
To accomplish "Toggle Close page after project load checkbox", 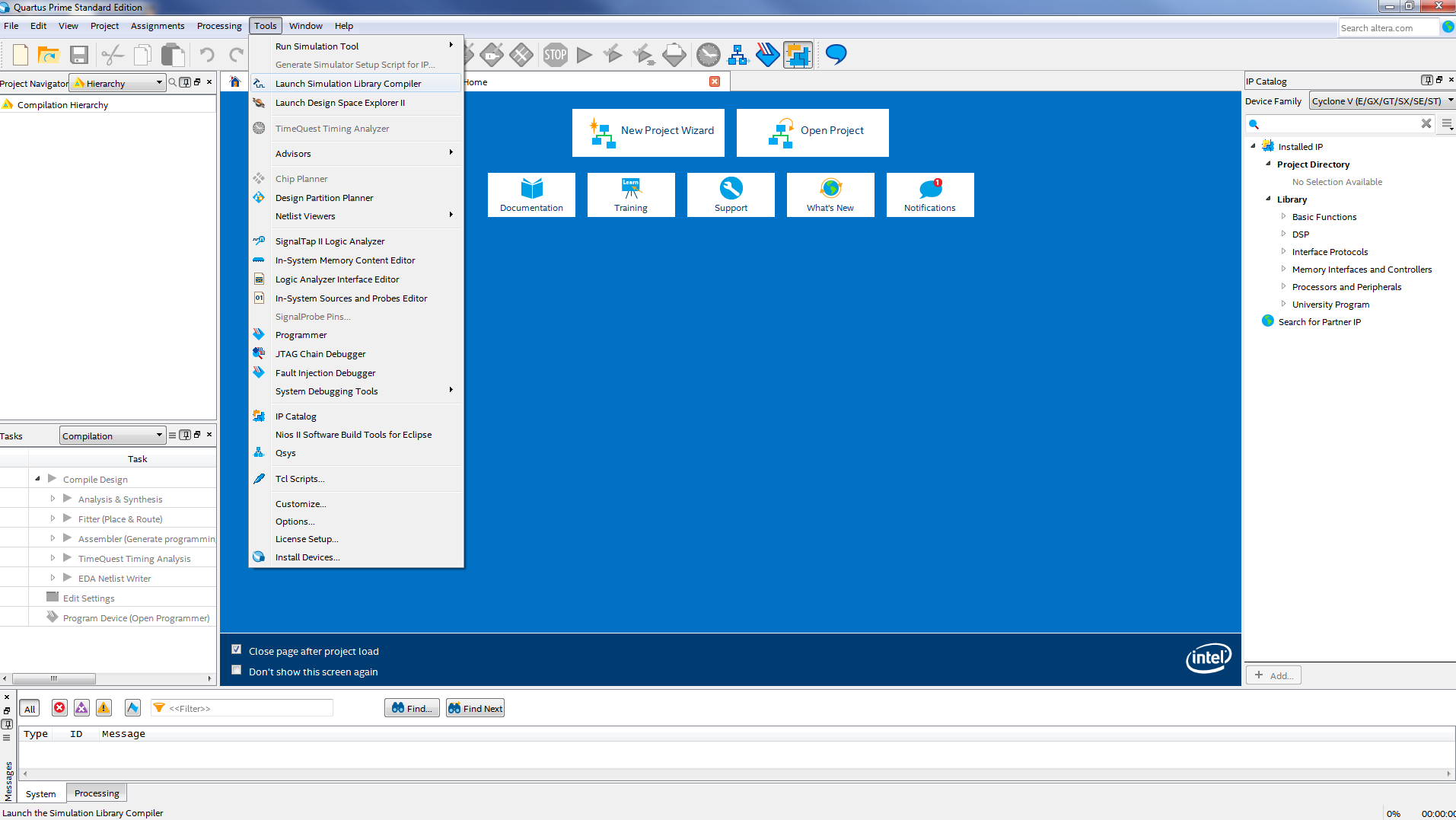I will 237,649.
